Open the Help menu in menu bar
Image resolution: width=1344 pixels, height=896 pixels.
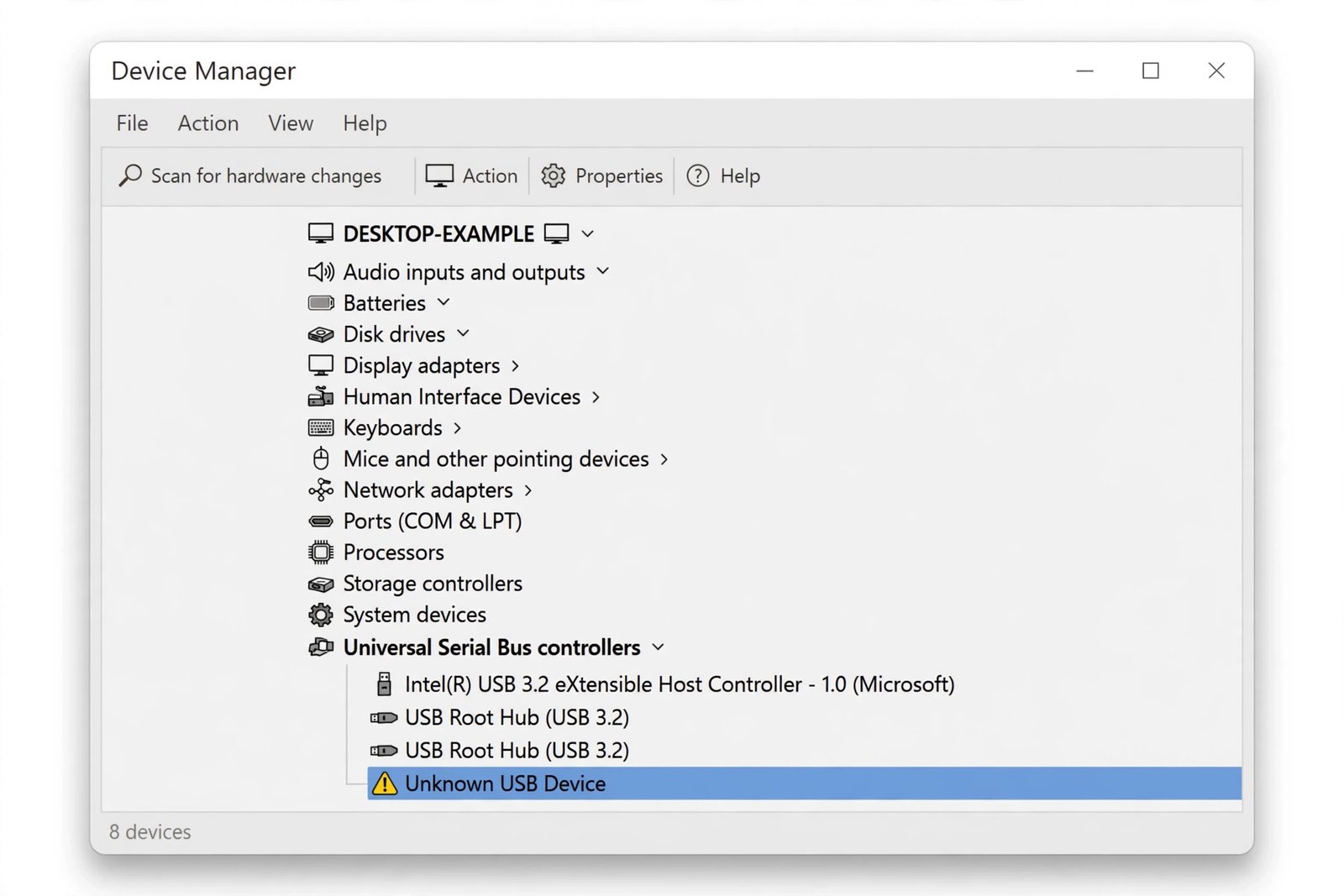coord(365,123)
